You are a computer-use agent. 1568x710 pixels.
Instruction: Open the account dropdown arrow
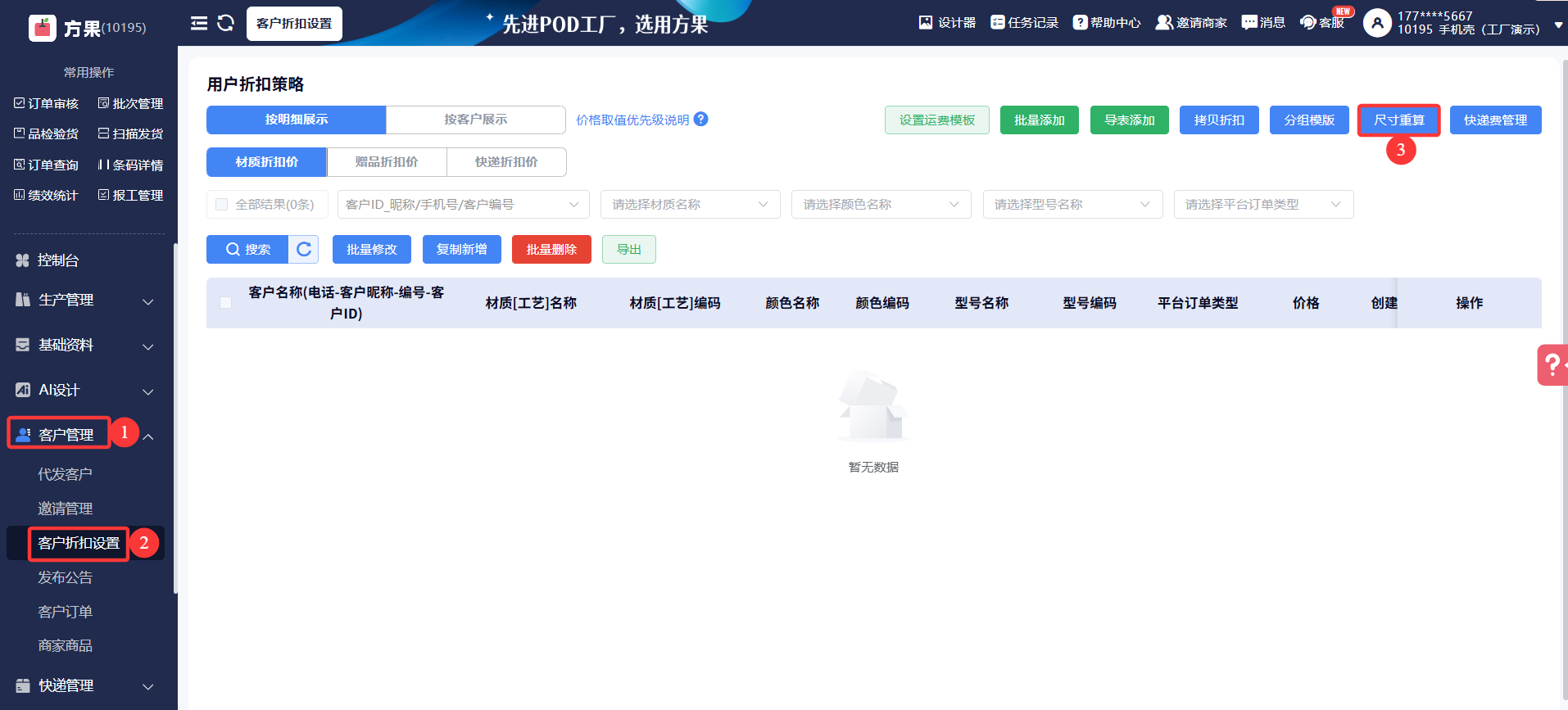click(1558, 25)
